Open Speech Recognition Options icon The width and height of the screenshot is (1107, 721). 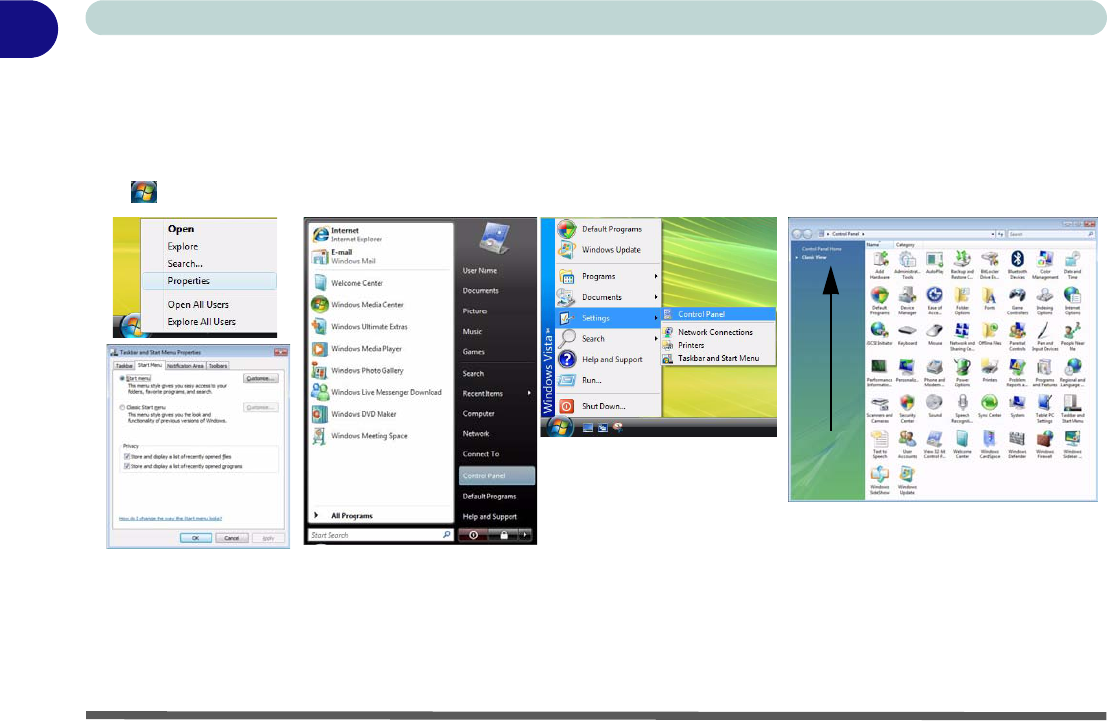[x=962, y=409]
